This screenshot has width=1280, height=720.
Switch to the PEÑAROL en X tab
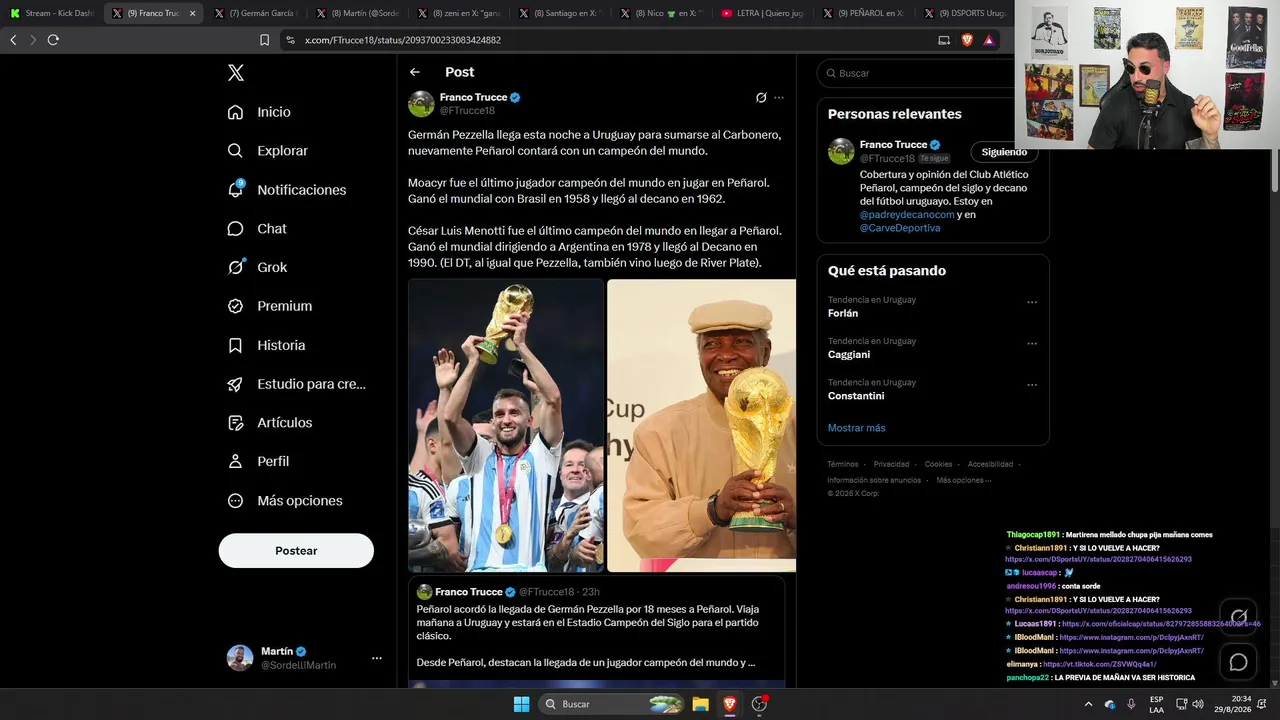864,13
